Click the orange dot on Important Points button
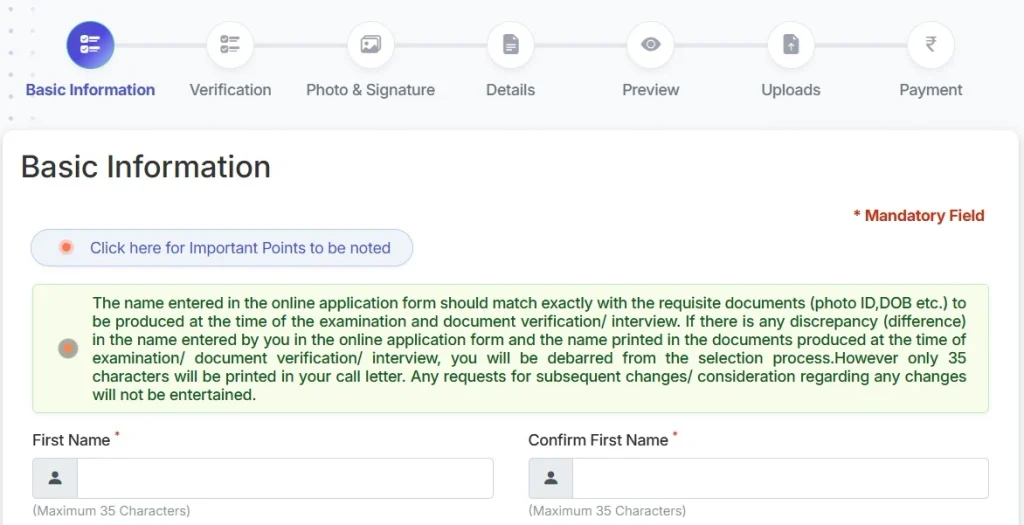Image resolution: width=1024 pixels, height=525 pixels. [x=66, y=247]
